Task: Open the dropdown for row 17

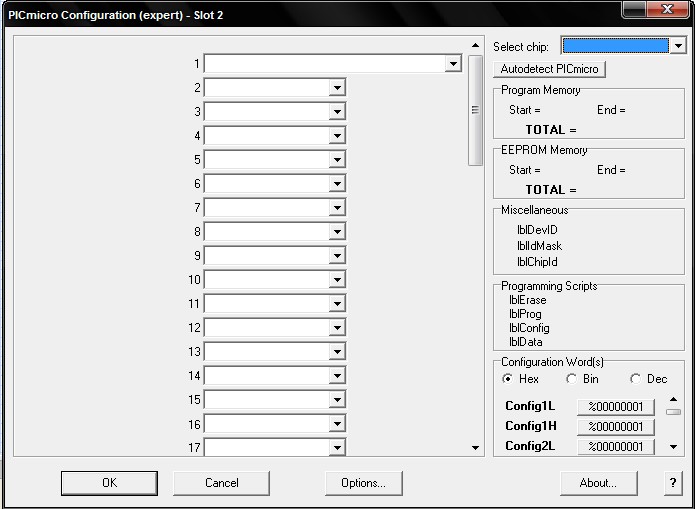Action: (x=337, y=447)
